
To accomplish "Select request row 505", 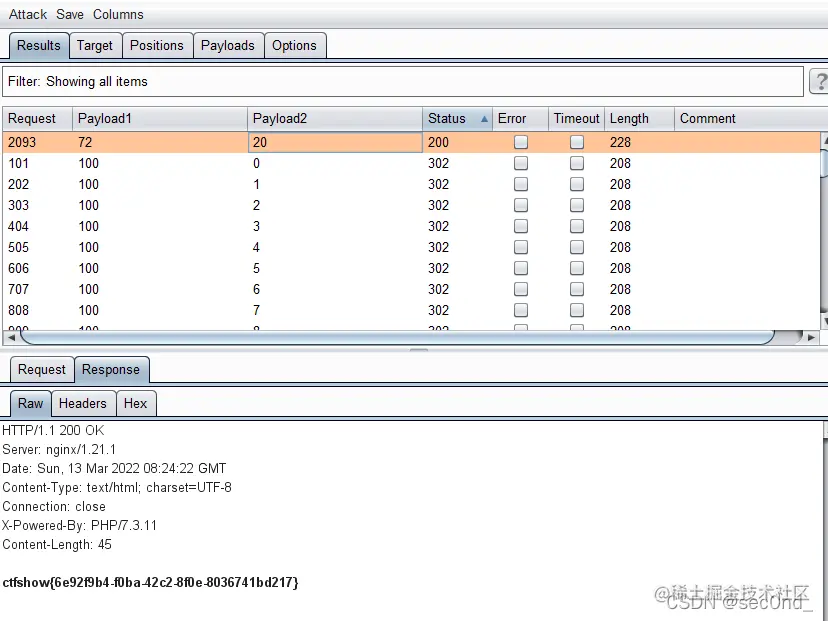I will 411,247.
